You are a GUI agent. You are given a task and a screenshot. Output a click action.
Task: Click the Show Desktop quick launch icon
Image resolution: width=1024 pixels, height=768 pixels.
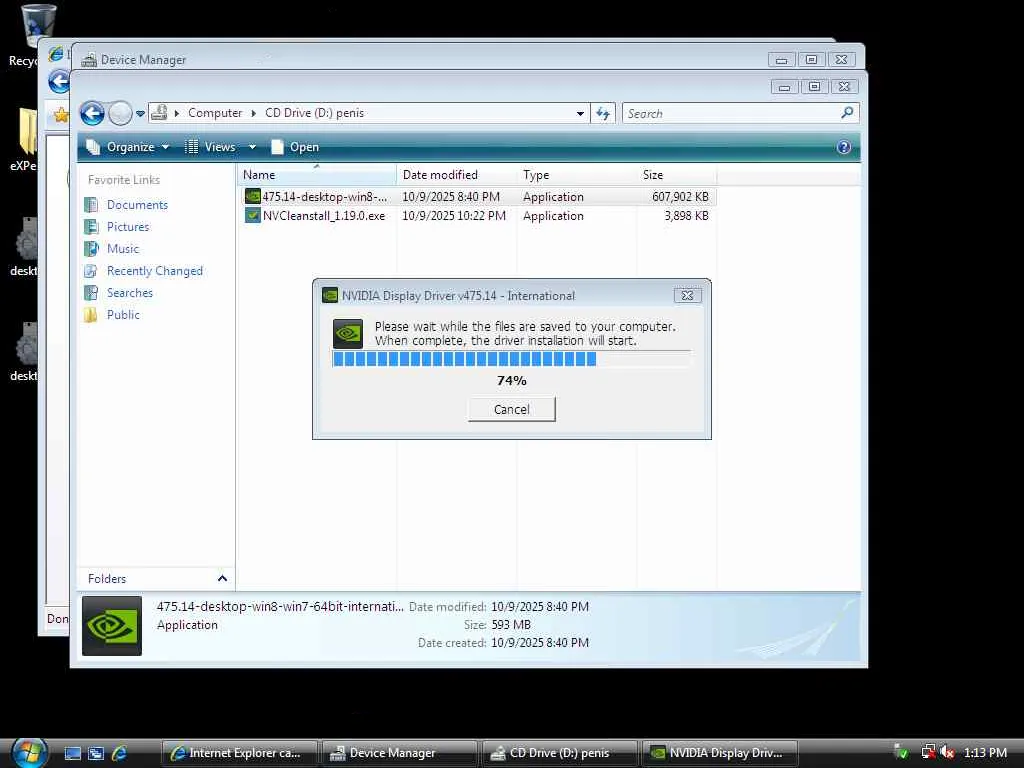(72, 753)
